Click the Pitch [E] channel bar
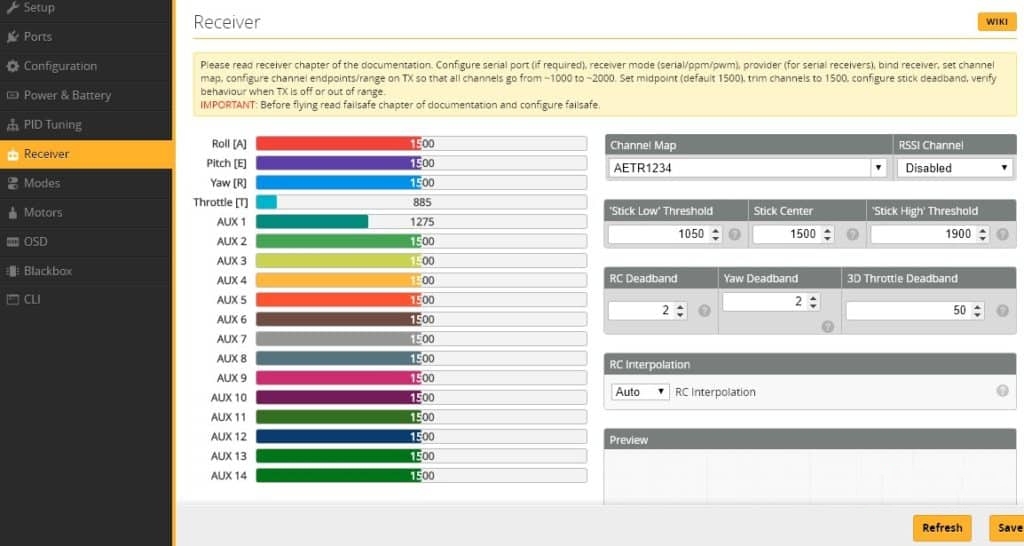Image resolution: width=1024 pixels, height=546 pixels. 421,163
